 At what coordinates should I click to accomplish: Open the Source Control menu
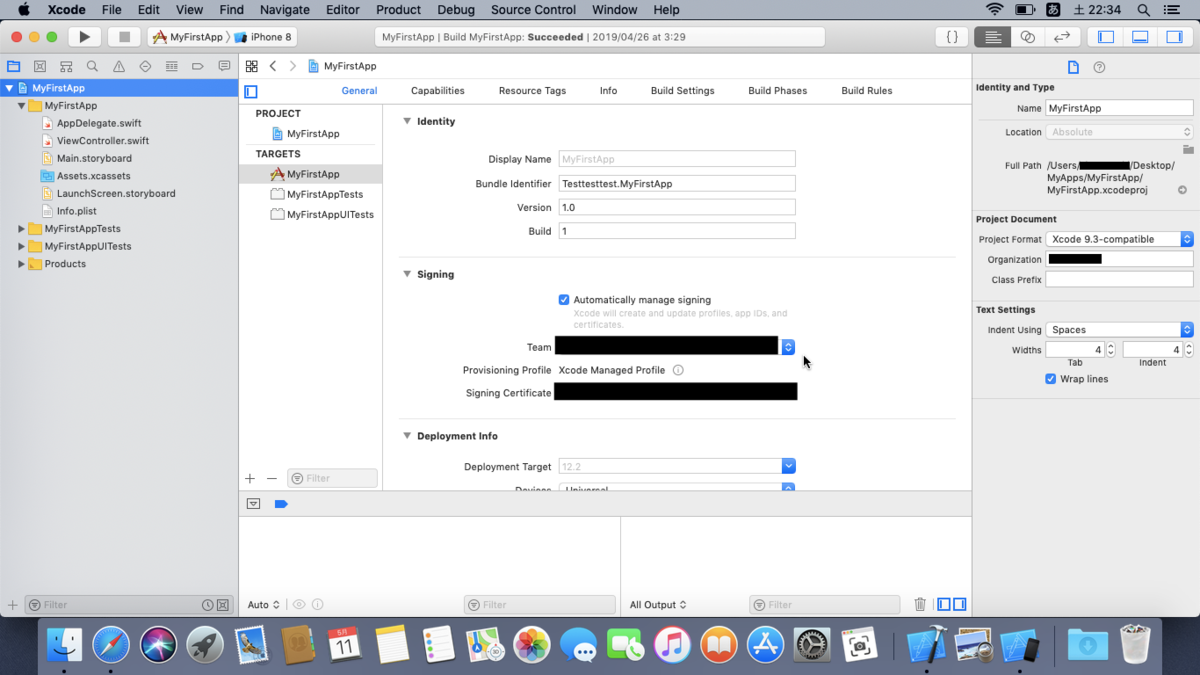point(533,10)
